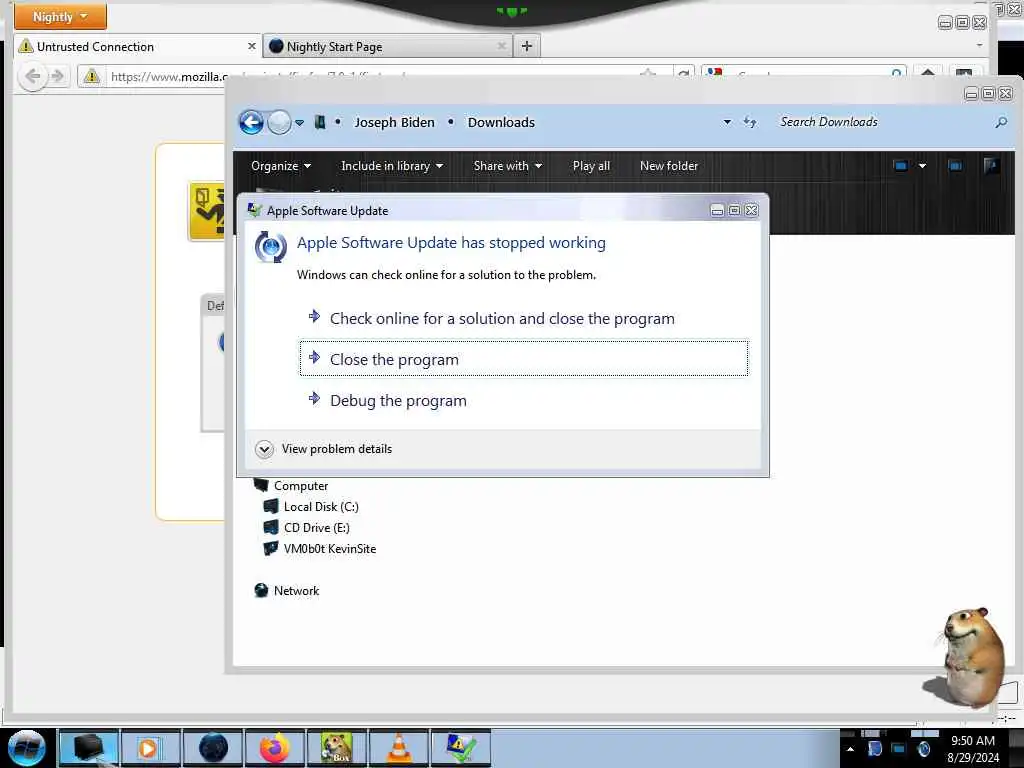The height and width of the screenshot is (768, 1024).
Task: Switch to the Nightly Start Page tab
Action: click(388, 46)
